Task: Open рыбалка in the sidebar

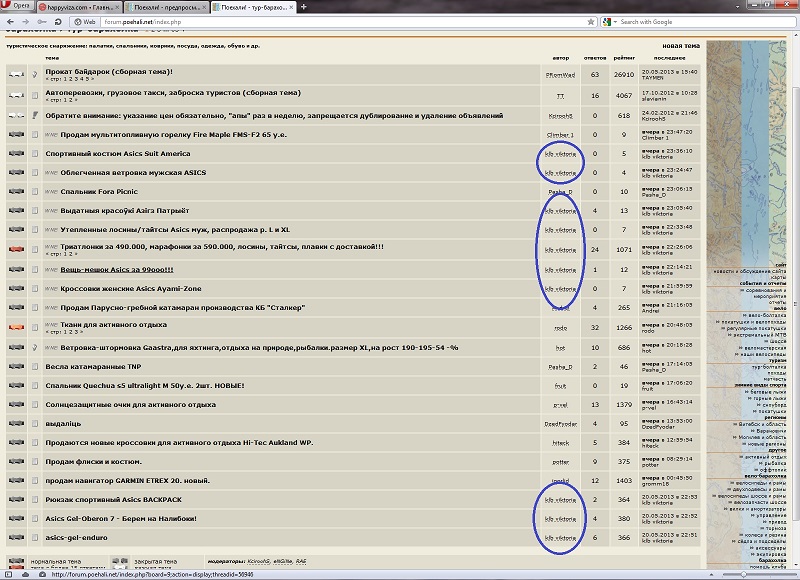Action: coord(775,464)
